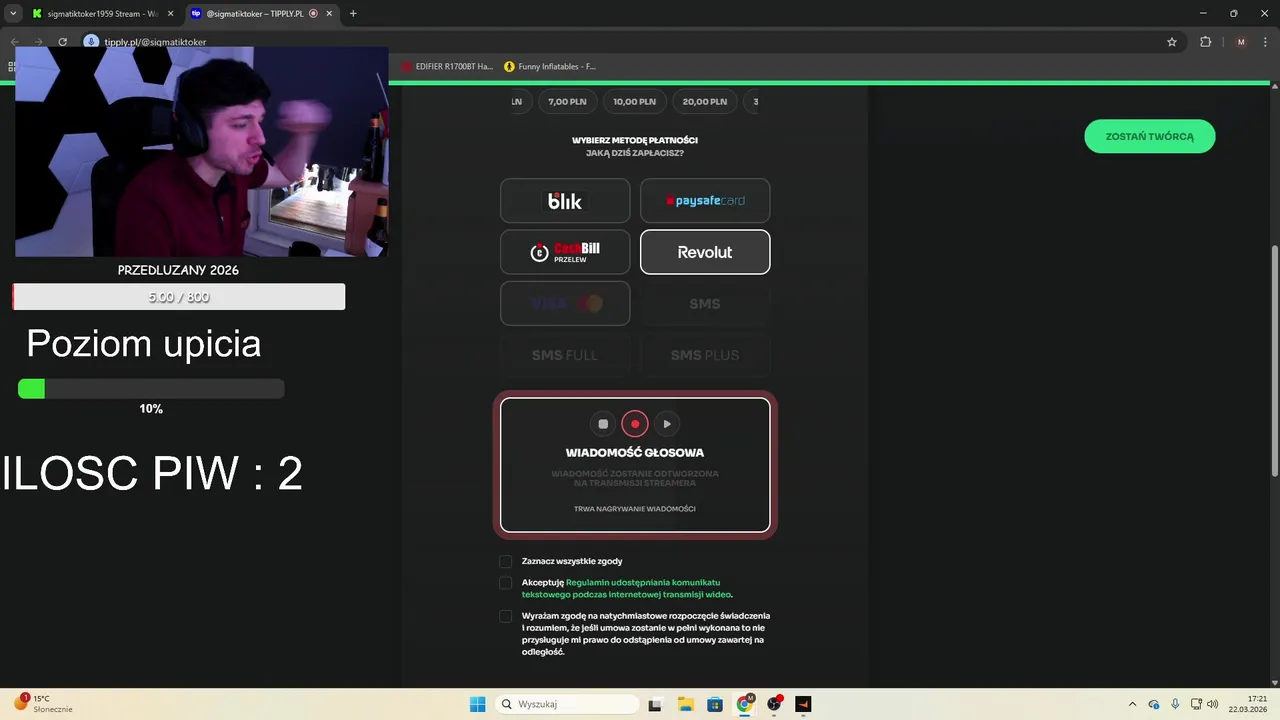Viewport: 1280px width, 720px height.
Task: Pick the SMS PLUS payment option
Action: 705,355
